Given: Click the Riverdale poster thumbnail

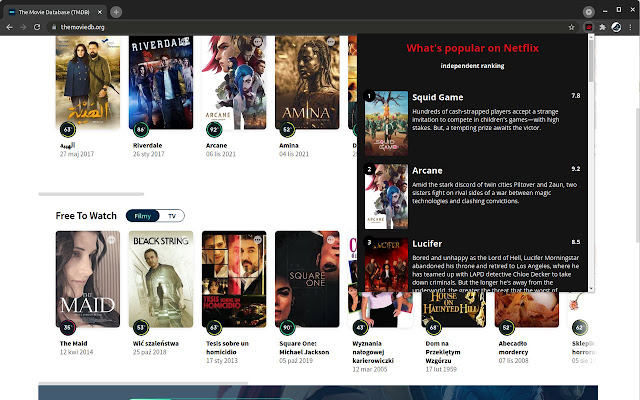Looking at the screenshot, I should 161,82.
